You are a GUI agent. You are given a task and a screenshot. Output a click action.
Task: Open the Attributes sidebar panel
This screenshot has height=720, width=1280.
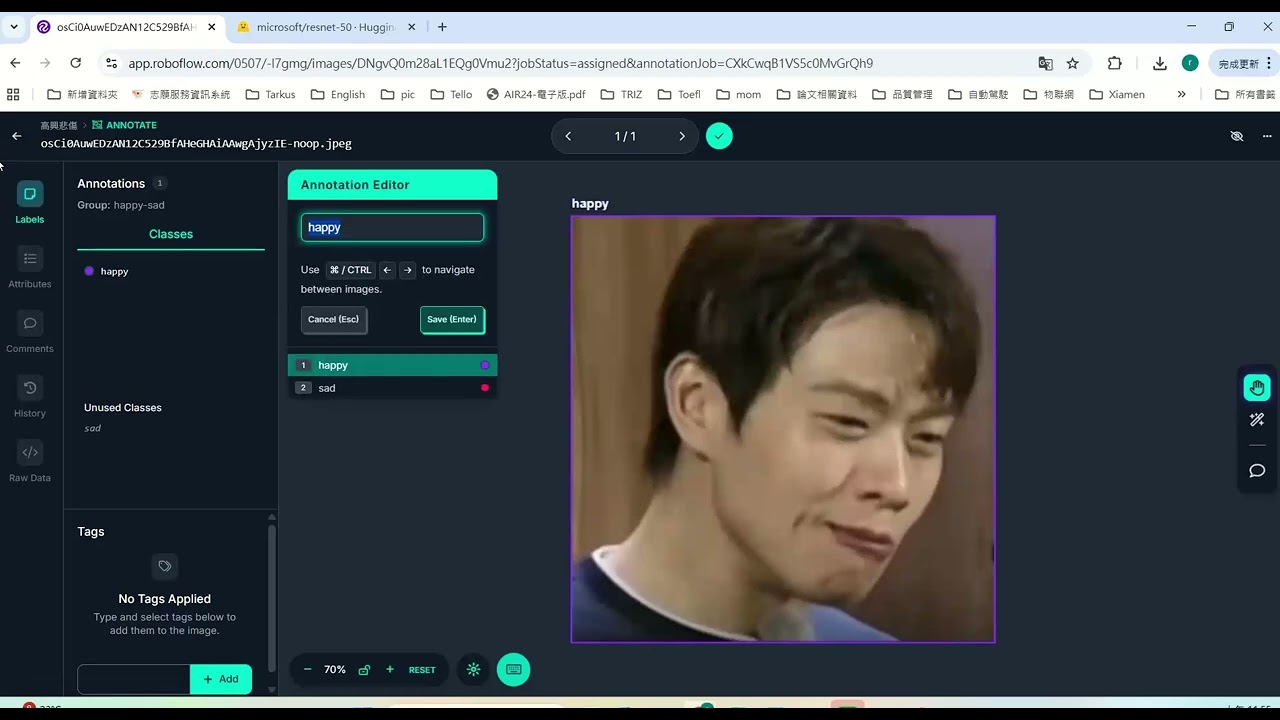(x=30, y=268)
